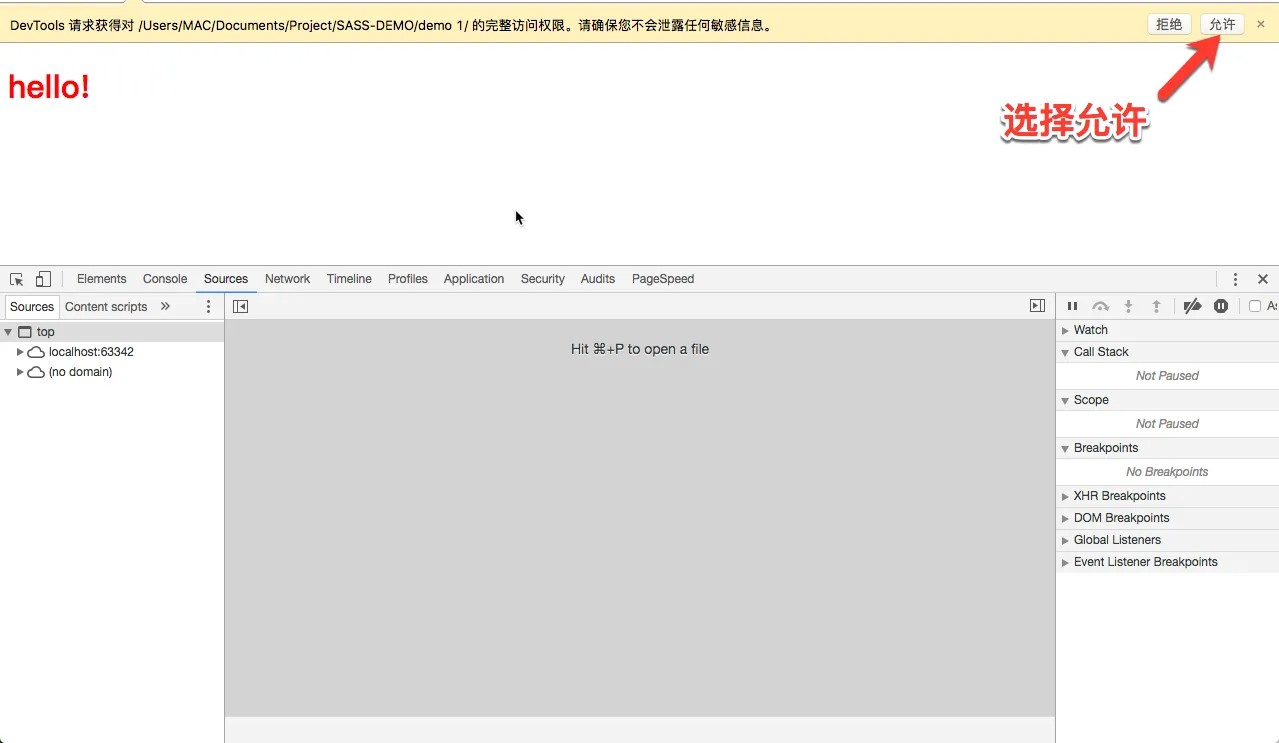Expand the (no domain) tree node

pos(20,372)
